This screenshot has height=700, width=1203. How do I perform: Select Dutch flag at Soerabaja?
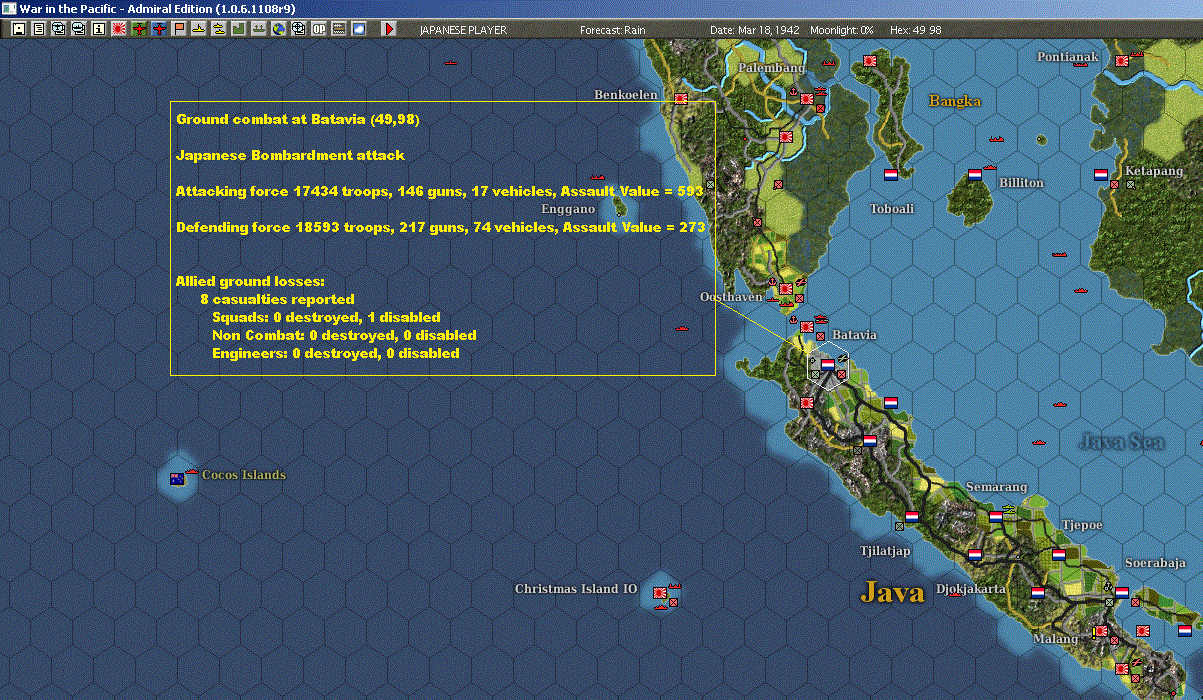(1122, 592)
